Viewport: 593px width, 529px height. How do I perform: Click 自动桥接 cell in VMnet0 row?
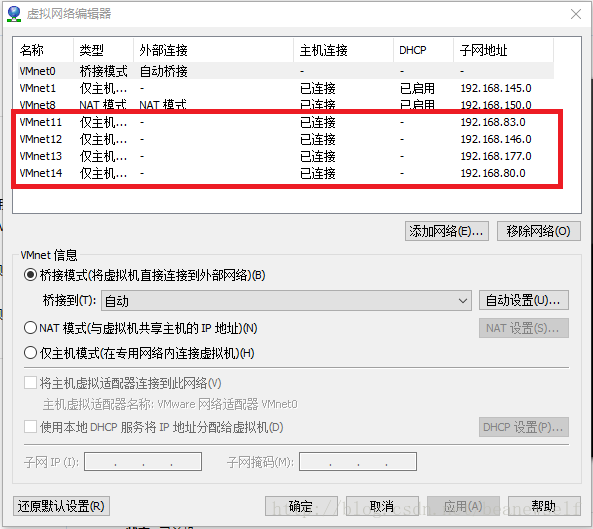point(163,71)
